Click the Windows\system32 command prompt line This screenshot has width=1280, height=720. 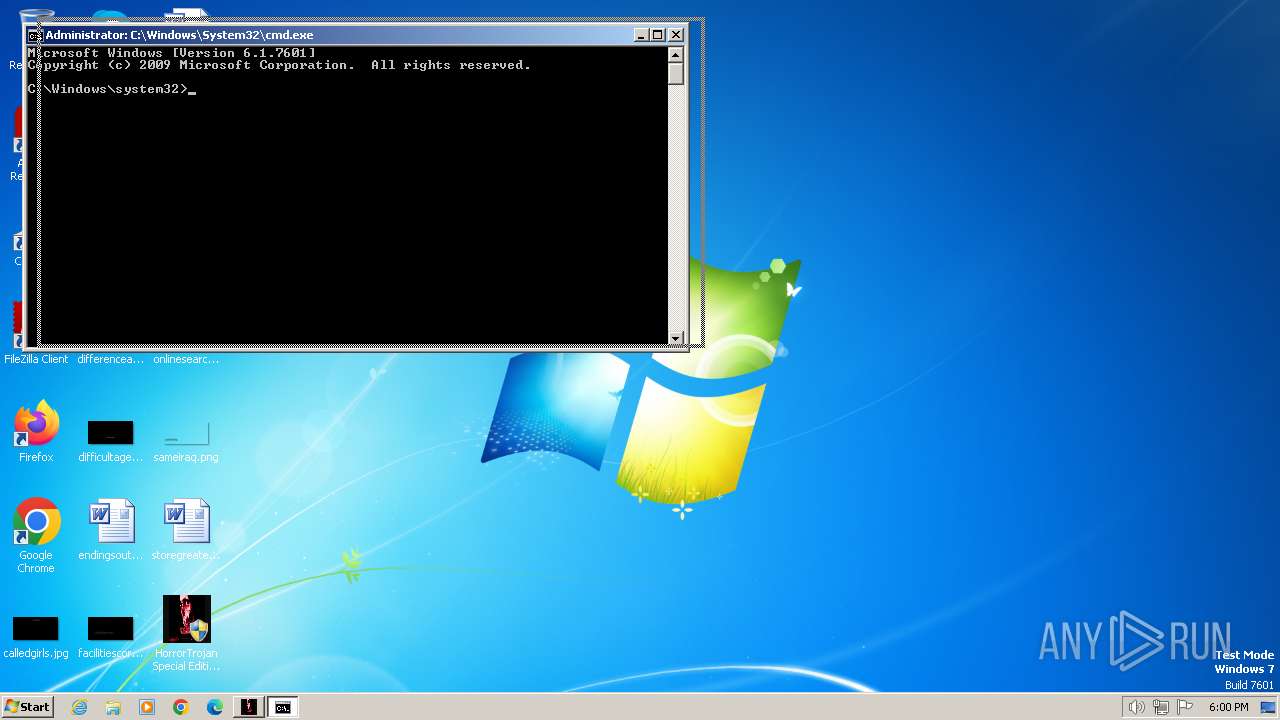coord(112,89)
